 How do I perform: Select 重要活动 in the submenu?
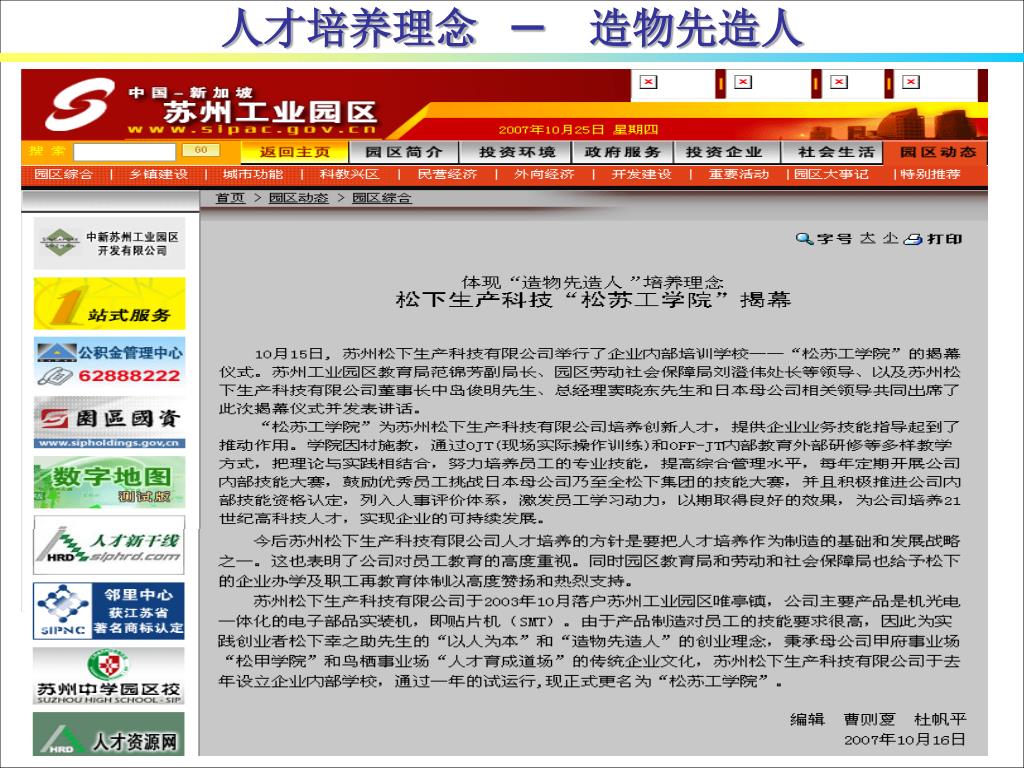tap(739, 174)
